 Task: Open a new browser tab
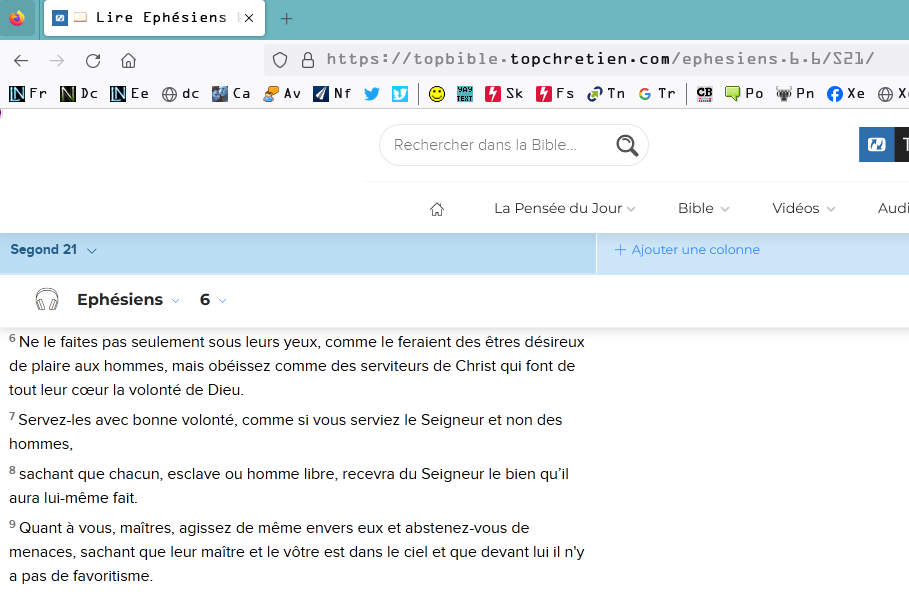286,19
